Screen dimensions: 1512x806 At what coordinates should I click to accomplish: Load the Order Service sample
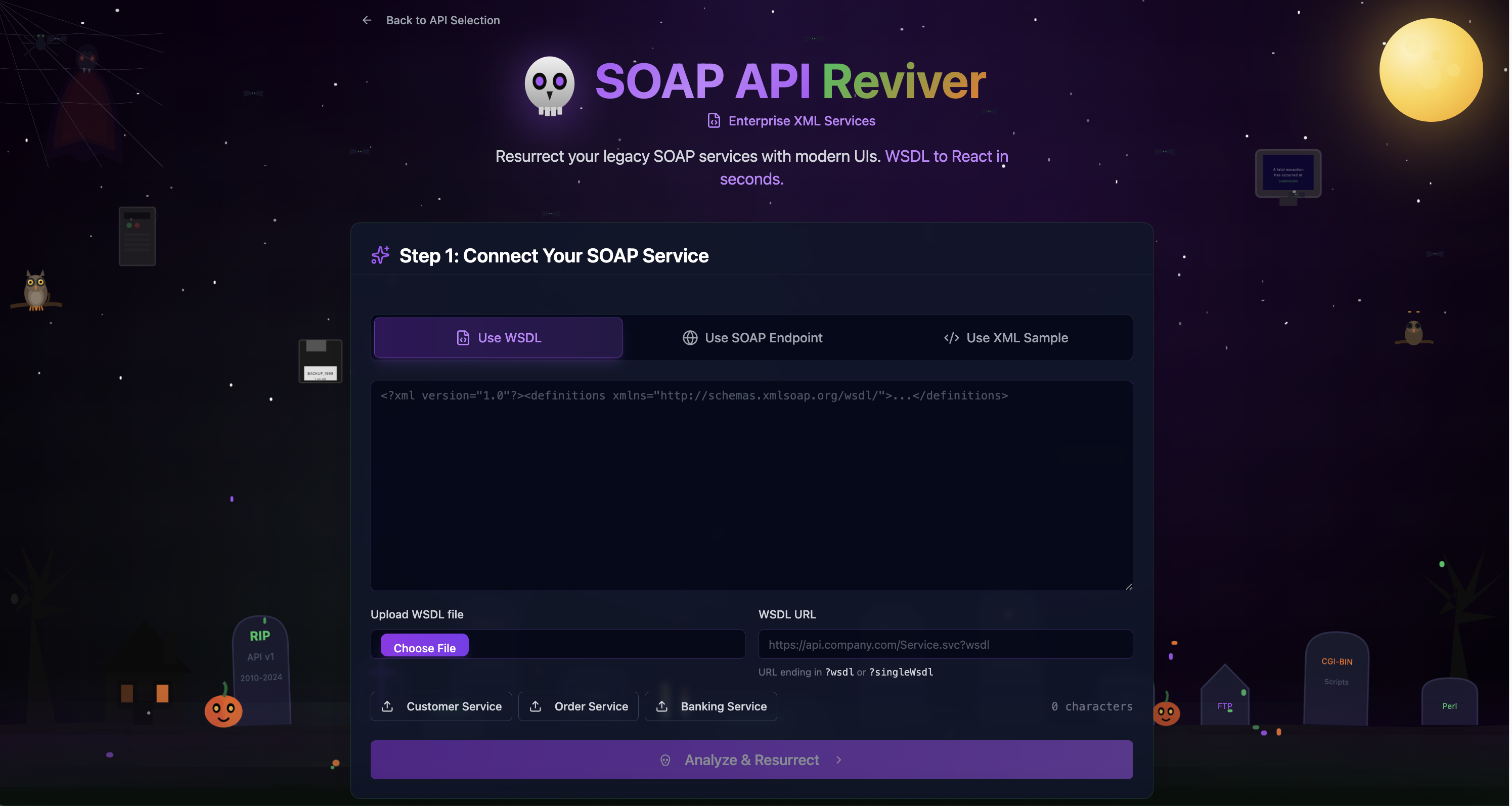(579, 706)
